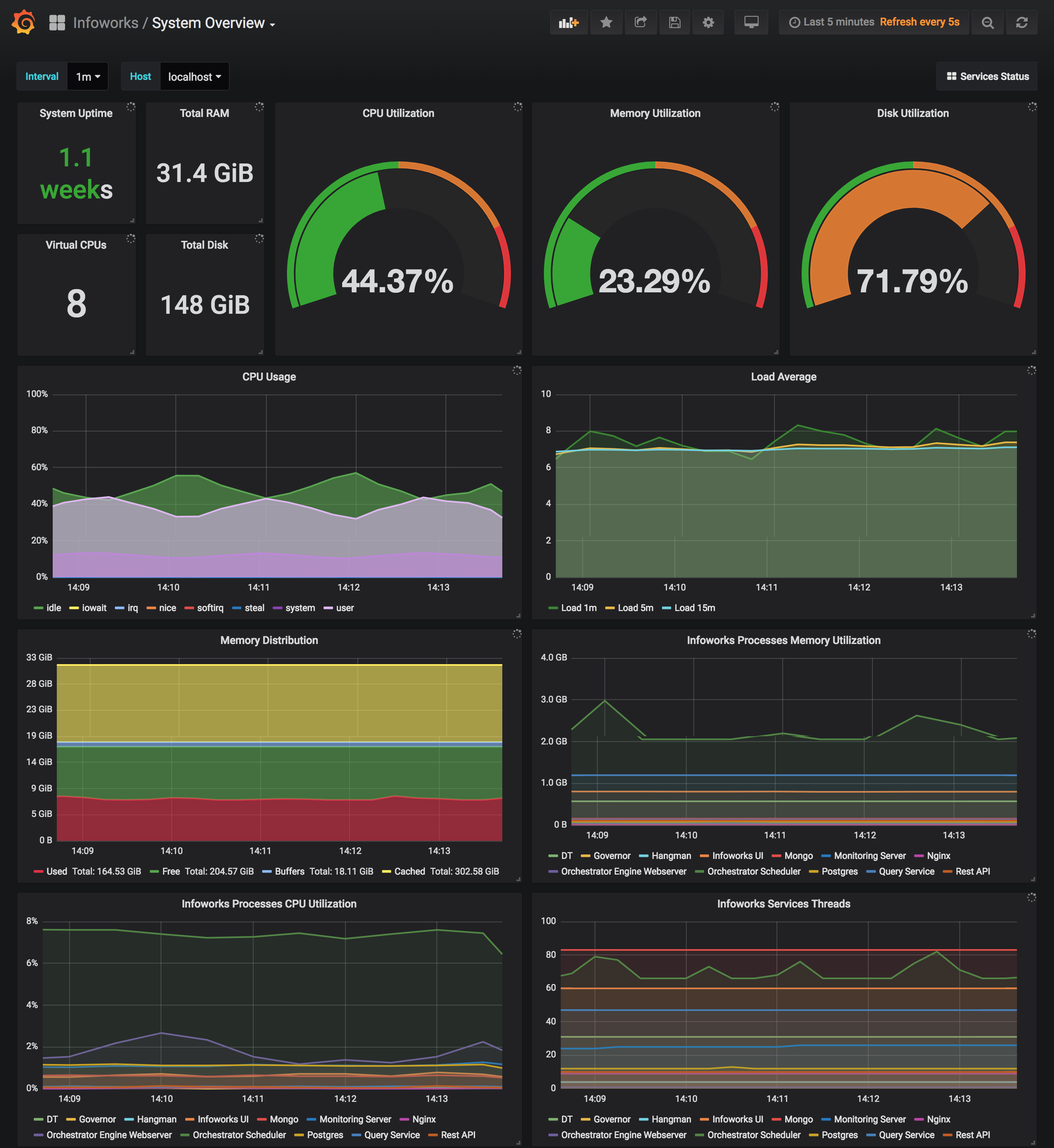This screenshot has width=1054, height=1148.
Task: Open the Interval 1m dropdown
Action: pyautogui.click(x=88, y=77)
